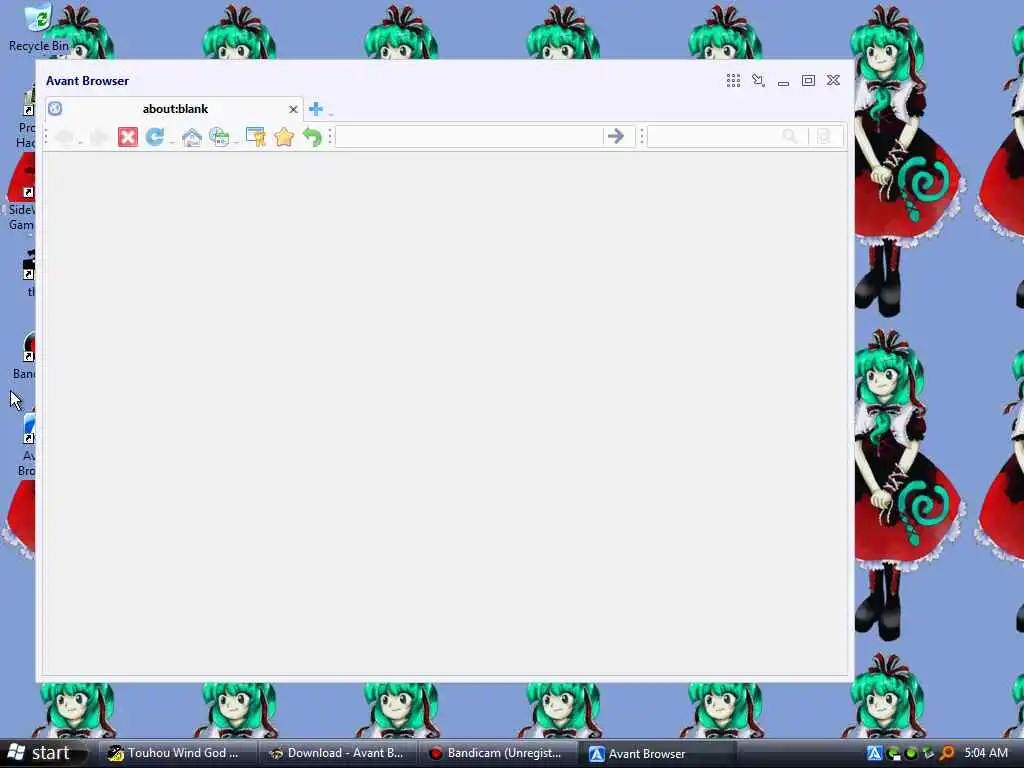Open the AutoFill key icon
The width and height of the screenshot is (1024, 768).
tap(255, 137)
